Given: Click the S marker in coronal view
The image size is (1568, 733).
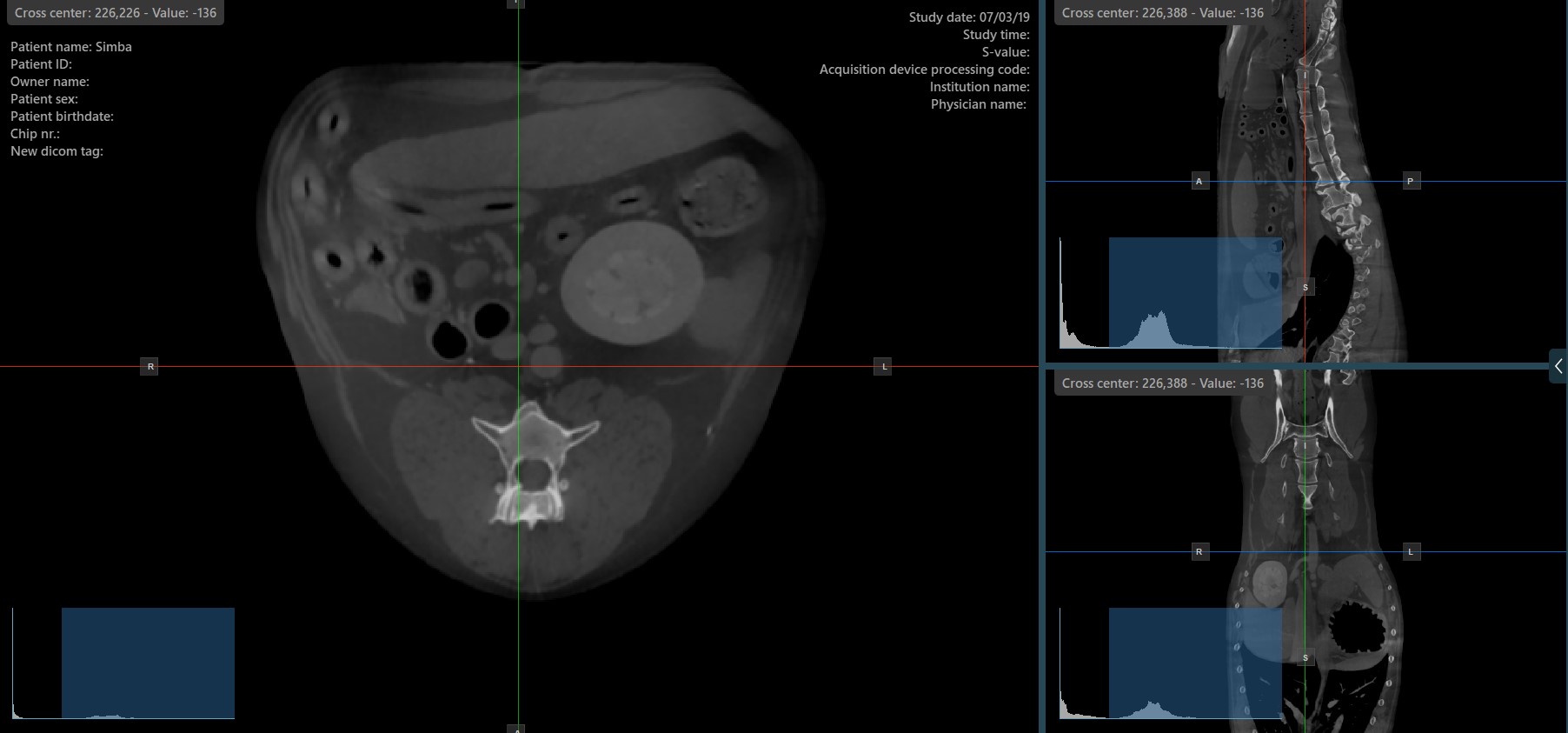Looking at the screenshot, I should [x=1306, y=658].
